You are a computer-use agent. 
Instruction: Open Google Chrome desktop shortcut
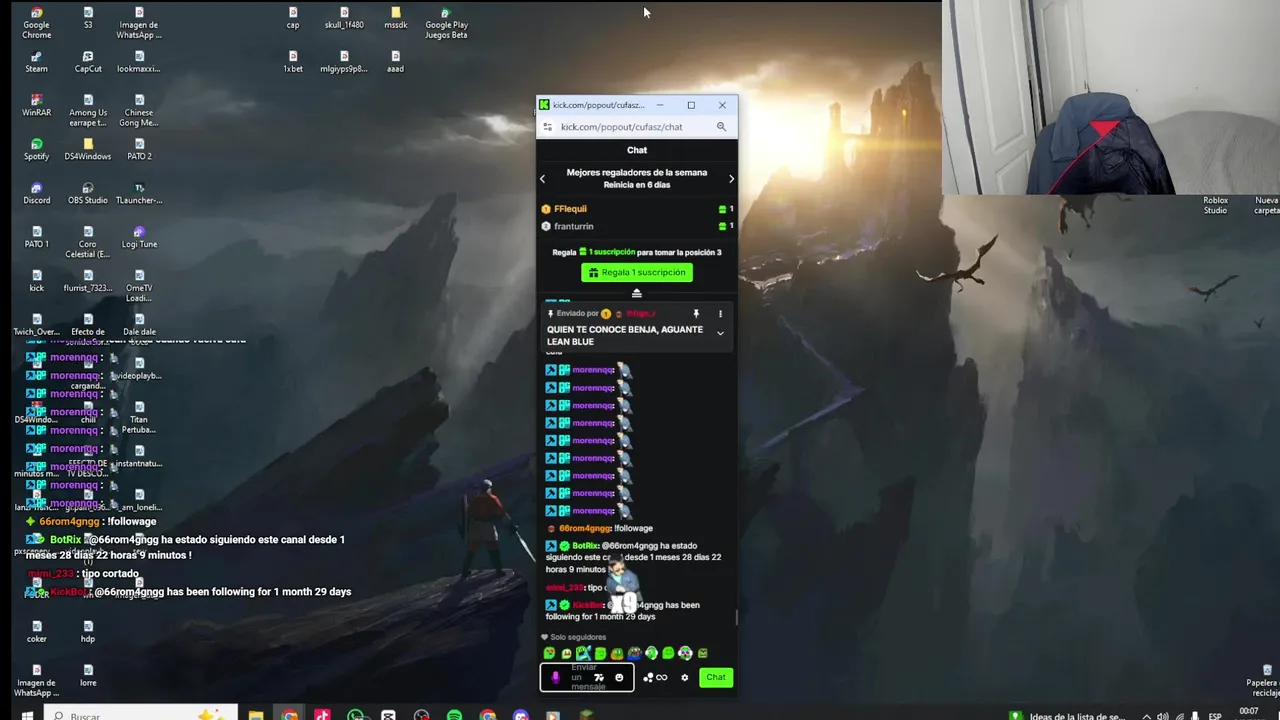coord(36,23)
